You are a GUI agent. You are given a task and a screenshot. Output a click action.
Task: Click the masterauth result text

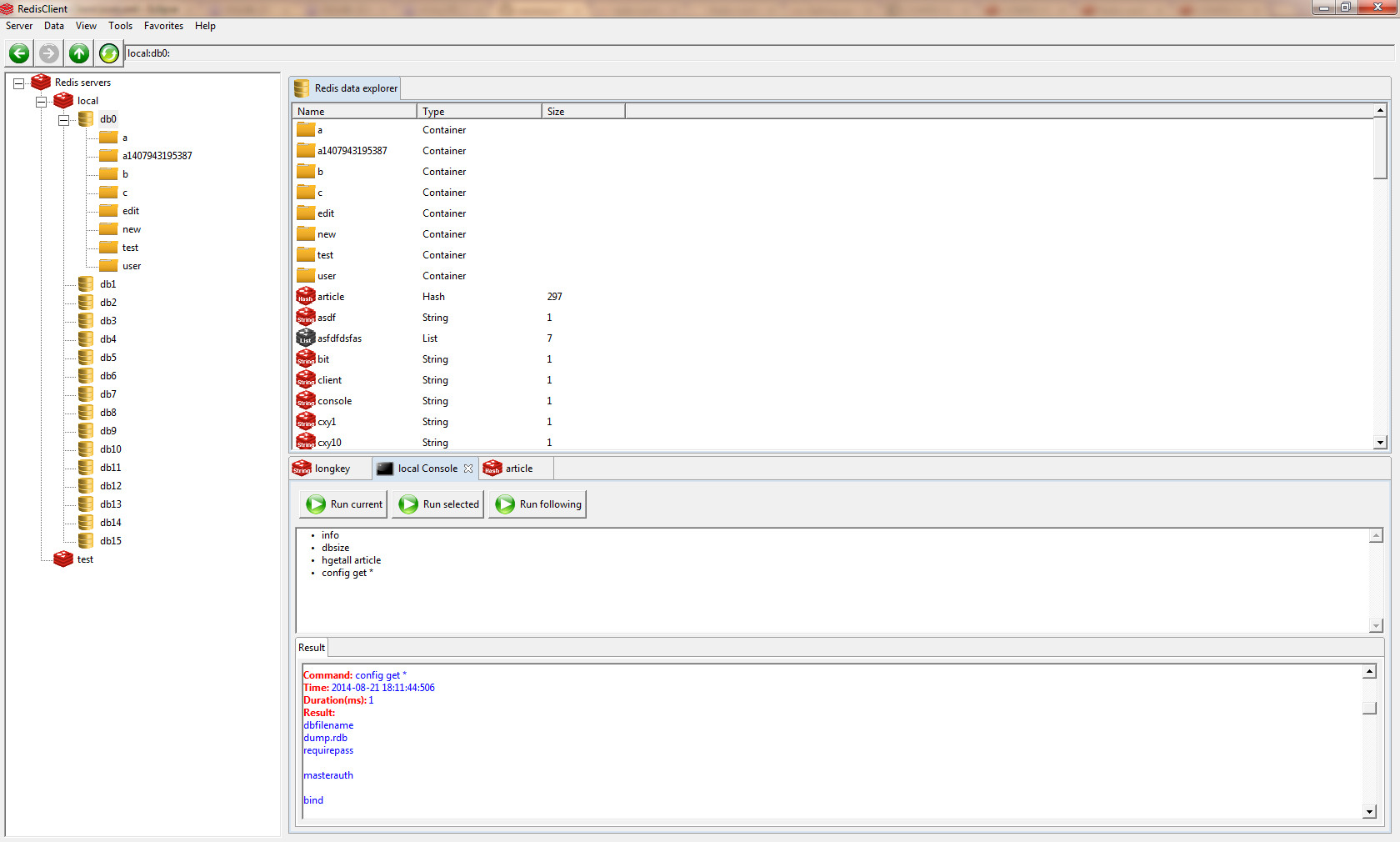coord(328,775)
